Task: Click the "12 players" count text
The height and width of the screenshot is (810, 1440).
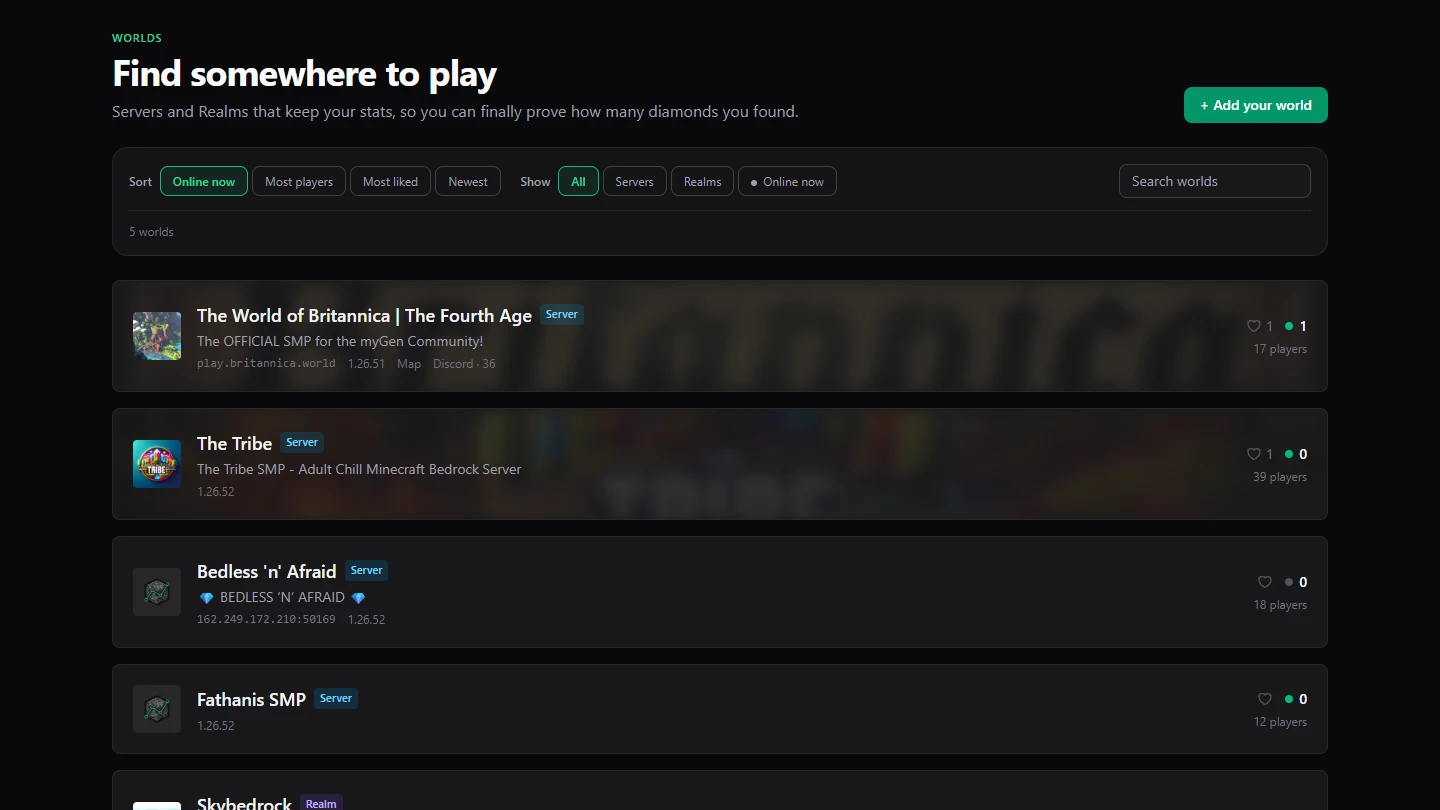Action: click(x=1280, y=722)
